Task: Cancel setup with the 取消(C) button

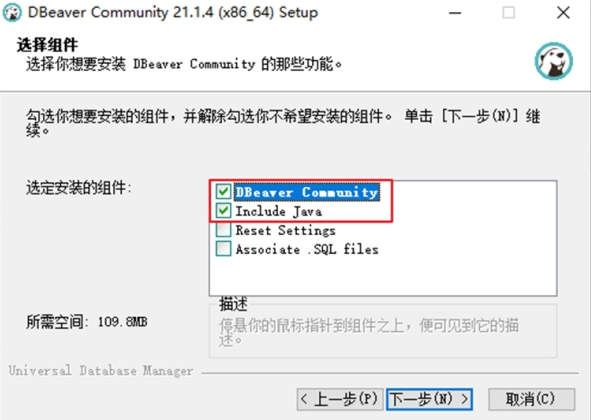Action: click(x=531, y=399)
